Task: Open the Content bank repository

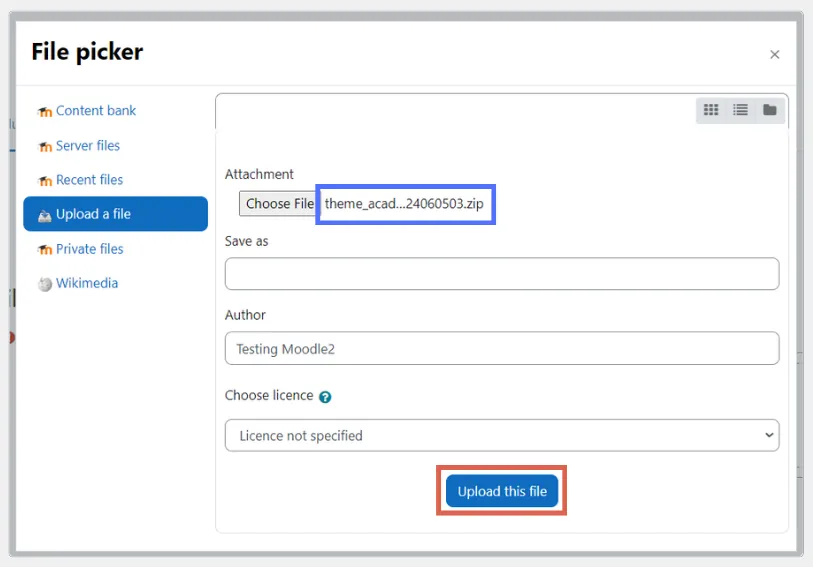Action: [96, 110]
